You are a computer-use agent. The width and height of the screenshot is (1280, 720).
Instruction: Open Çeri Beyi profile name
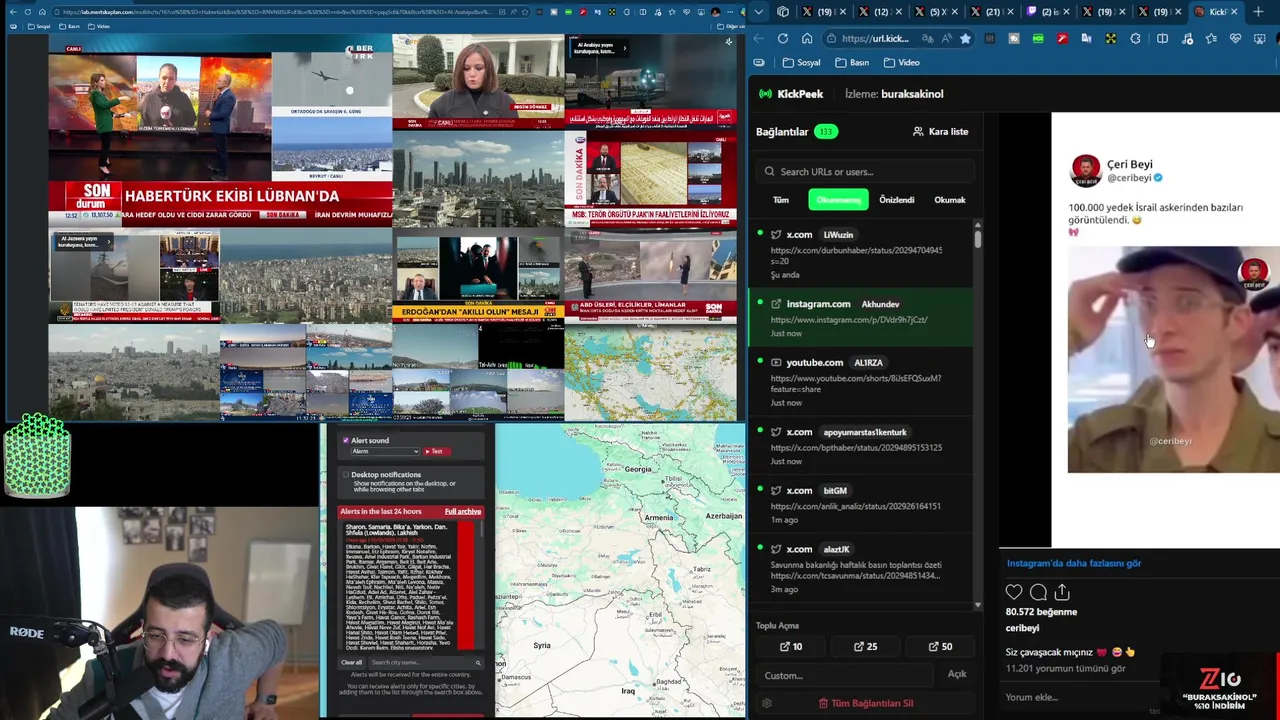(x=1129, y=164)
